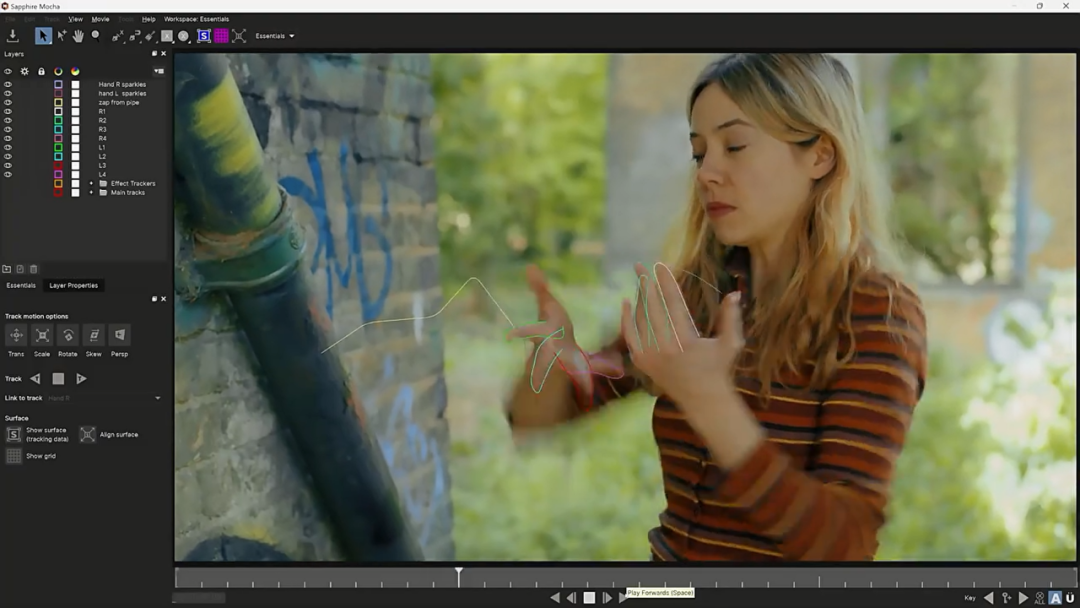This screenshot has height=608, width=1080.
Task: Click the matte color column header wheel
Action: 75,71
